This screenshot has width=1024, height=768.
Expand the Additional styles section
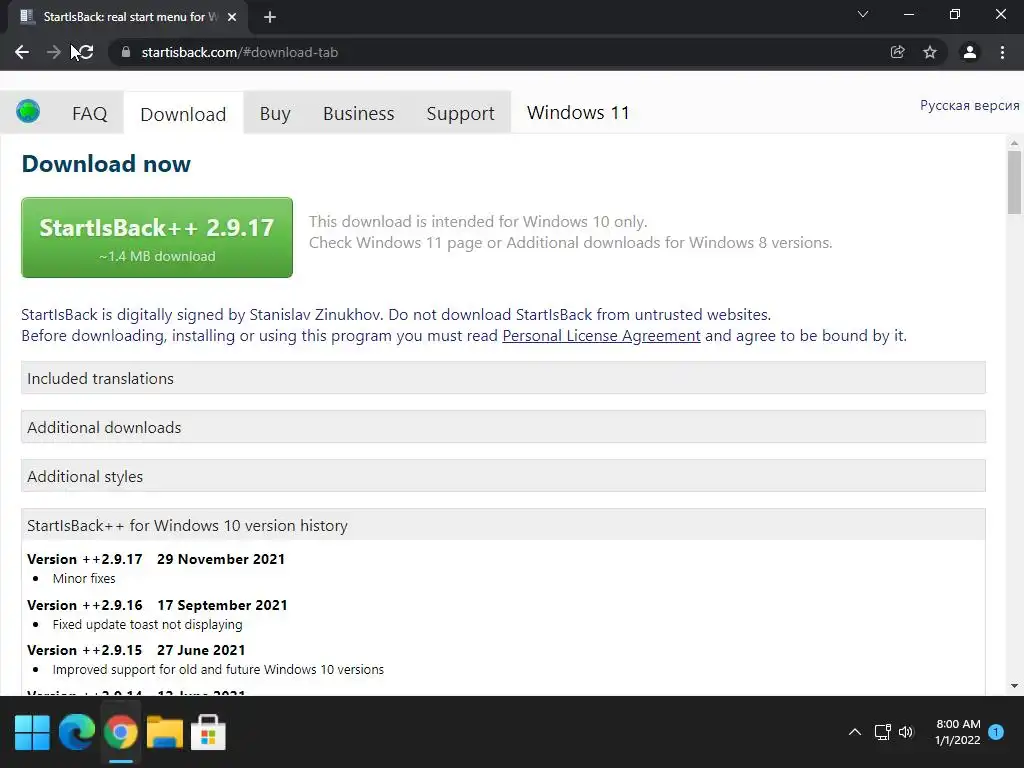(503, 476)
